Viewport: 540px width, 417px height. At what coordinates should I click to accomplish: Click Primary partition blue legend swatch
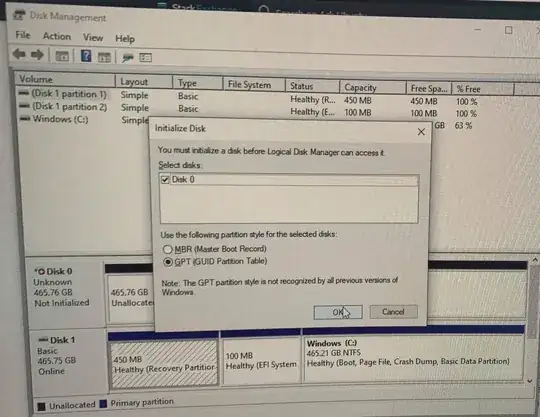pos(103,404)
